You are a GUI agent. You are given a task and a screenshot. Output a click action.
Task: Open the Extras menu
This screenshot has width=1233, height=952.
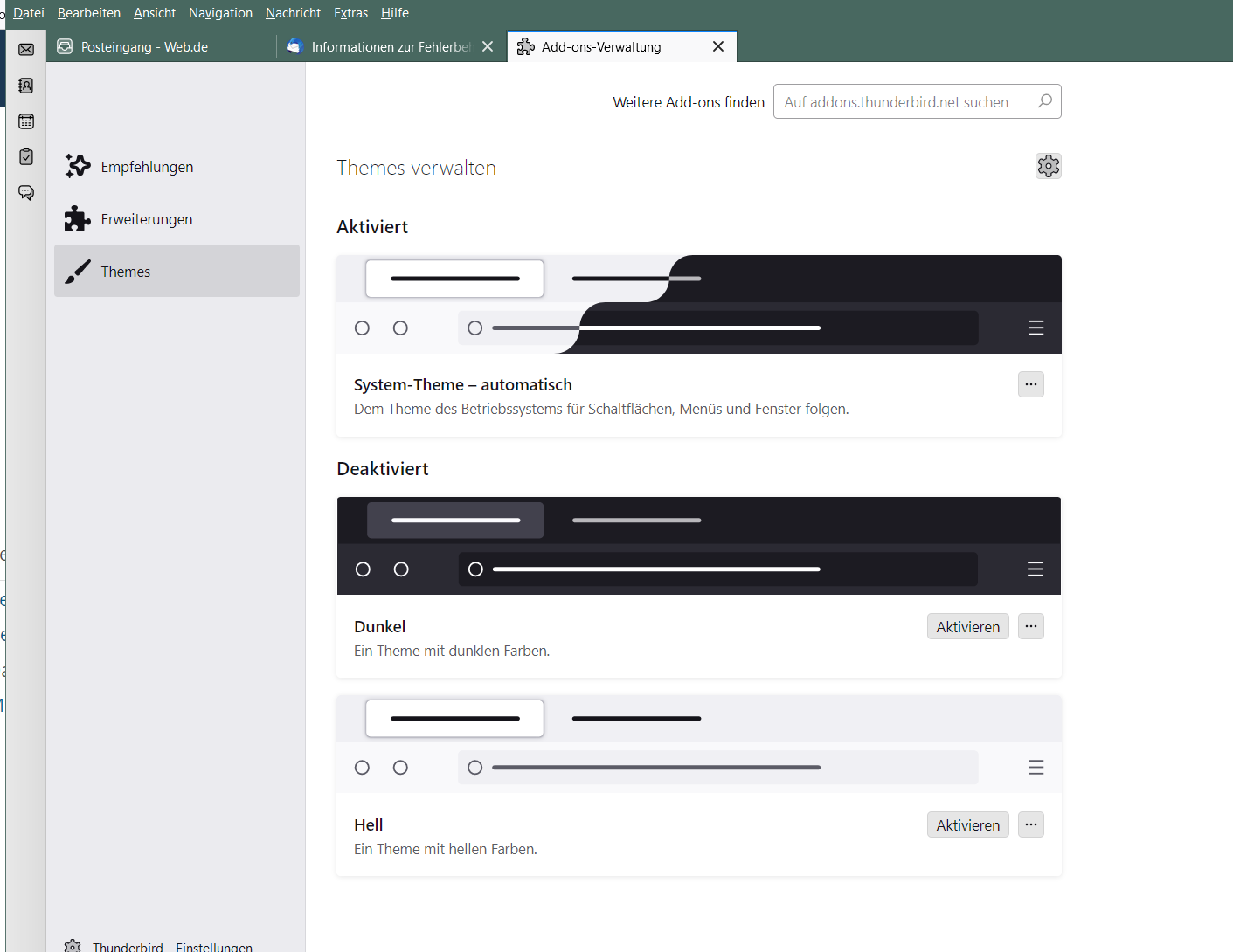(350, 13)
